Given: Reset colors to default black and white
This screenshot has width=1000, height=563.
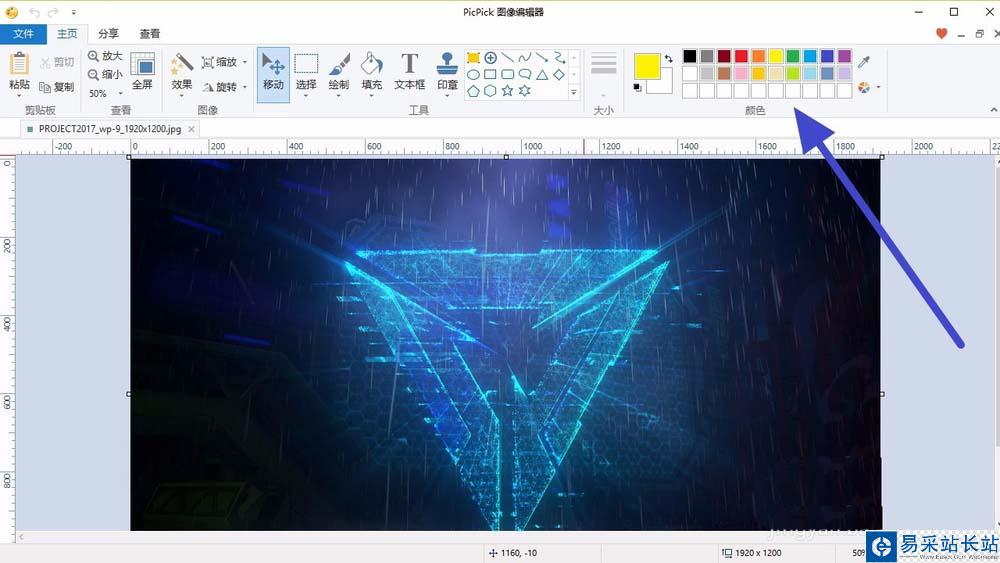Looking at the screenshot, I should [x=637, y=87].
